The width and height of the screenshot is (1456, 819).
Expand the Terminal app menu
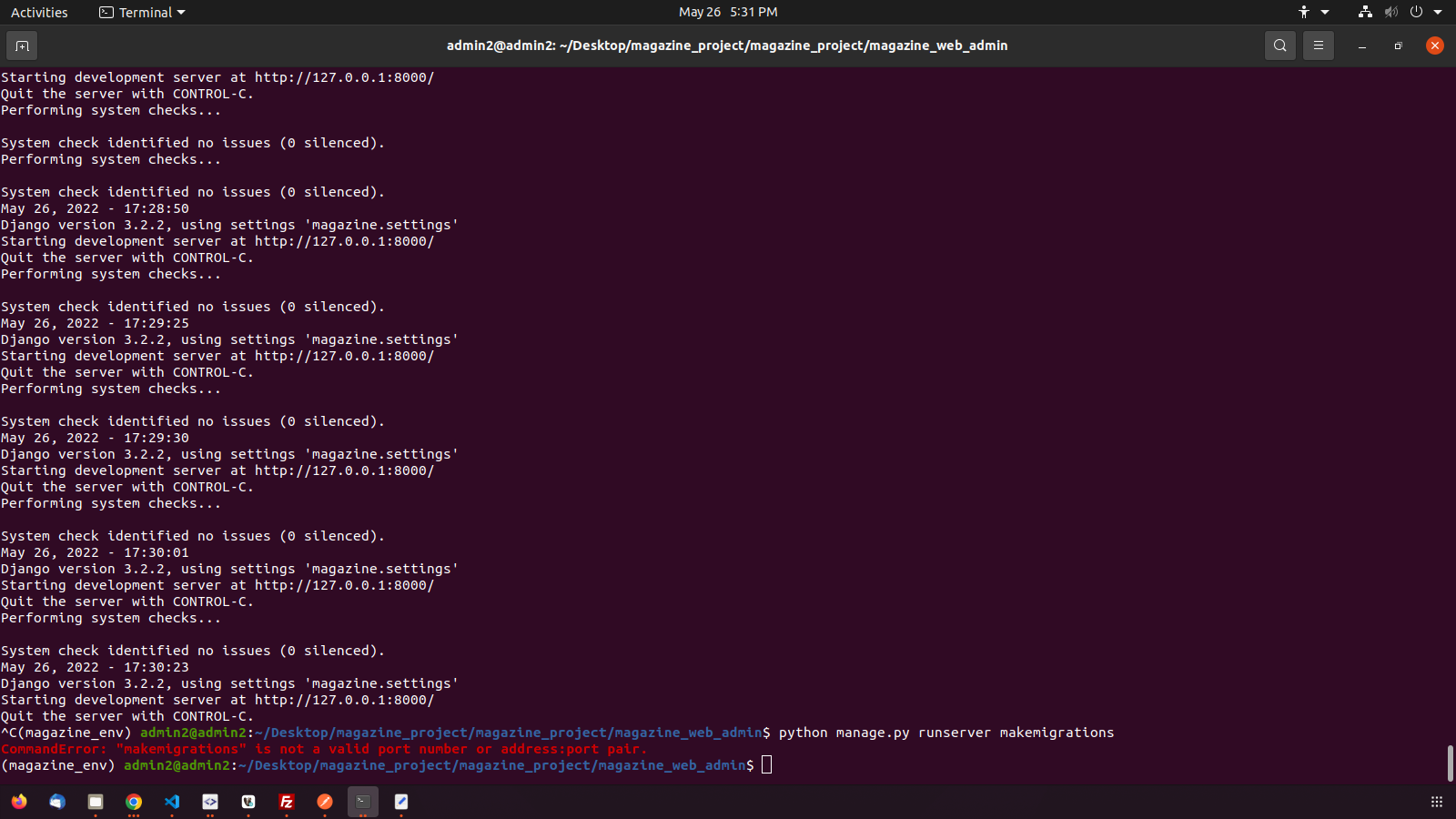pyautogui.click(x=142, y=13)
